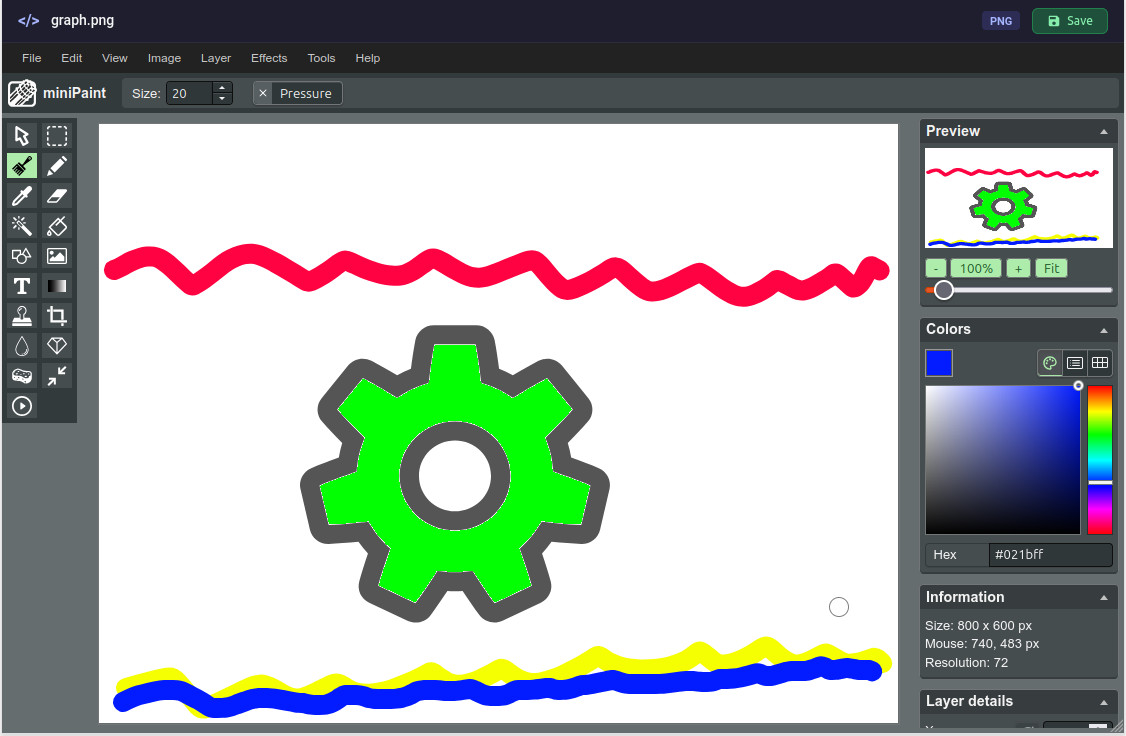Choose the Text tool
The image size is (1126, 736).
coord(22,287)
